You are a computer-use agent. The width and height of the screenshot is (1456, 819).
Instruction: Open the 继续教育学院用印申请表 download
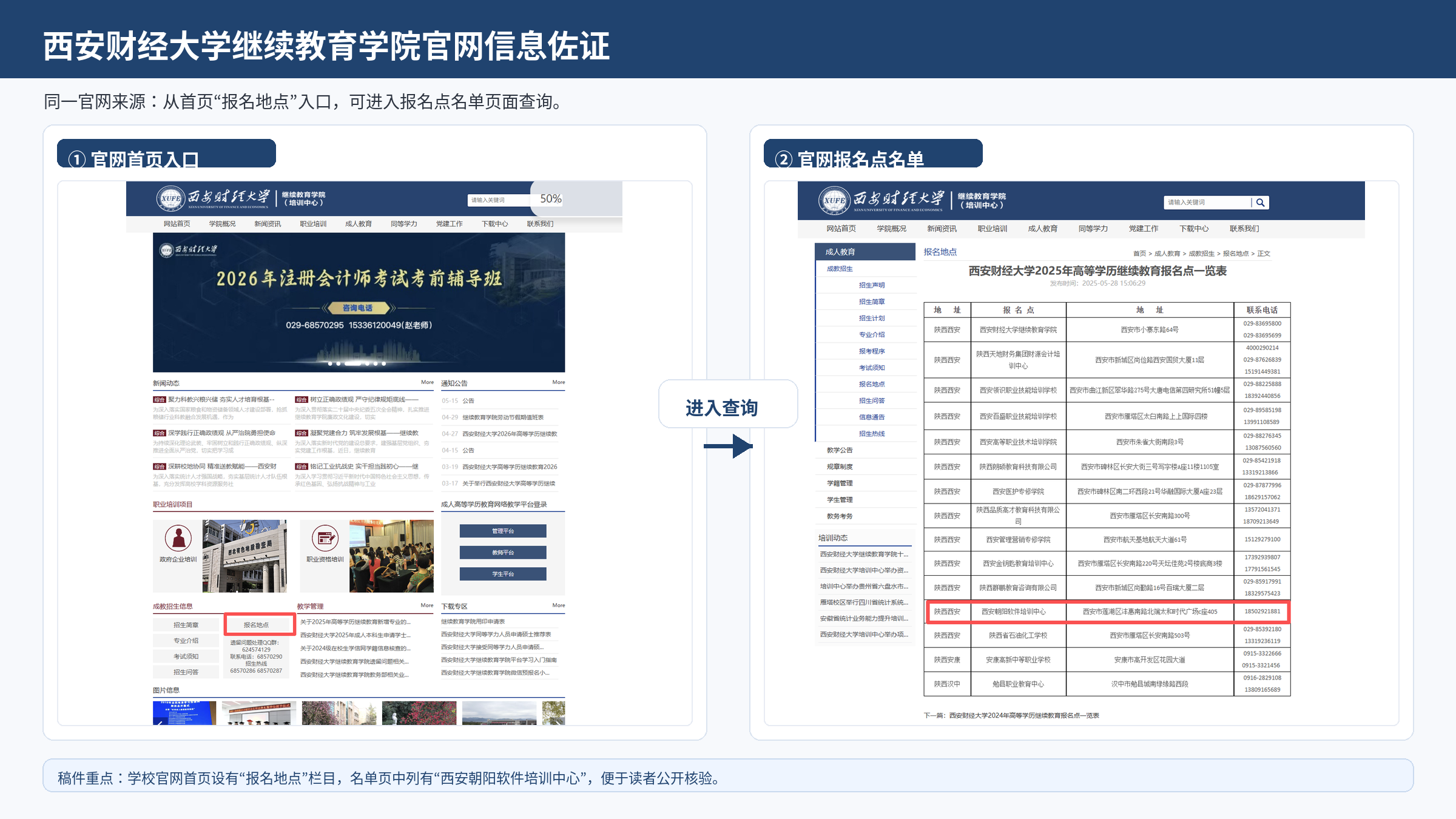tap(473, 621)
